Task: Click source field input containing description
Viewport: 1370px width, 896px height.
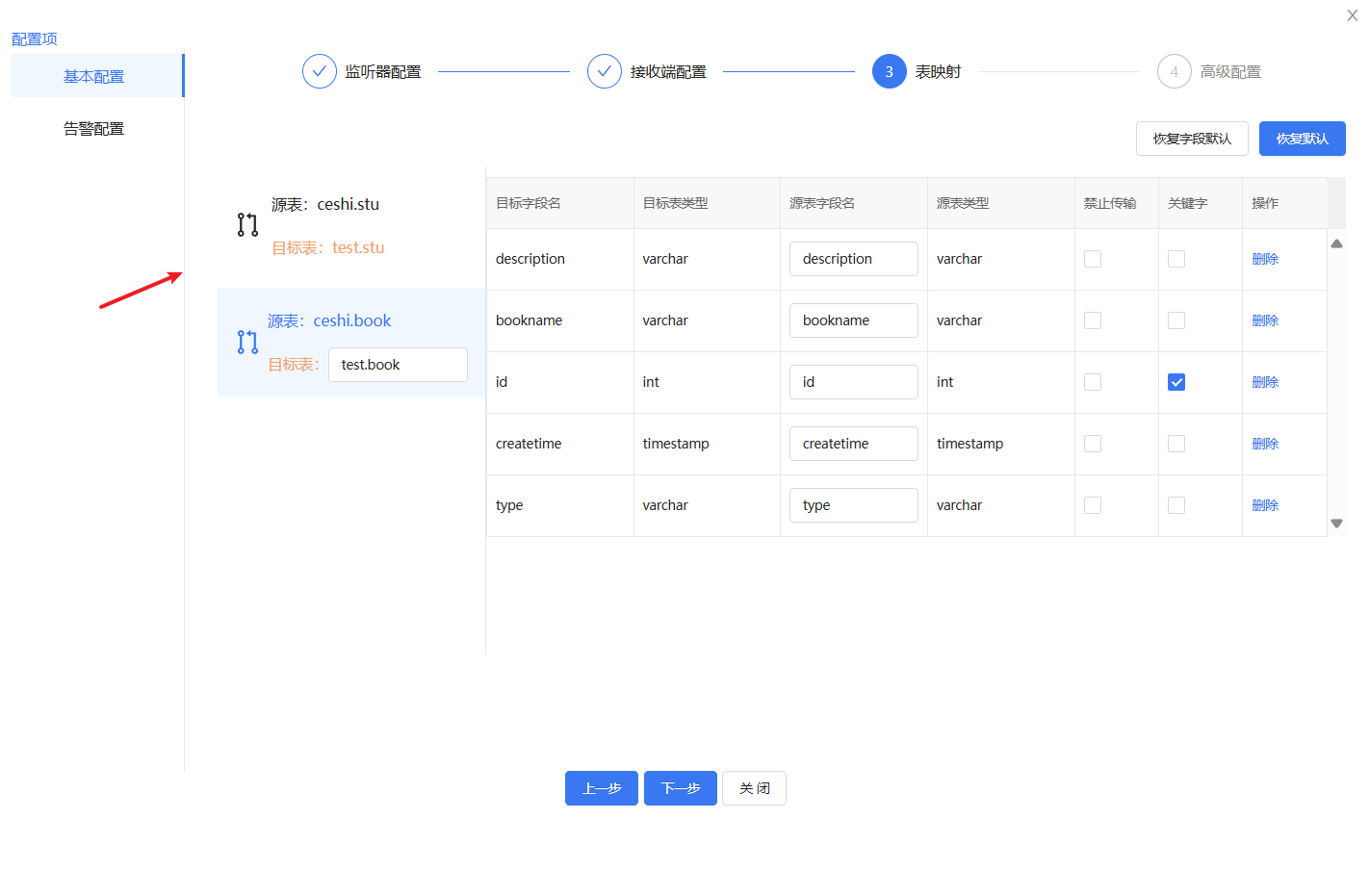Action: (854, 259)
